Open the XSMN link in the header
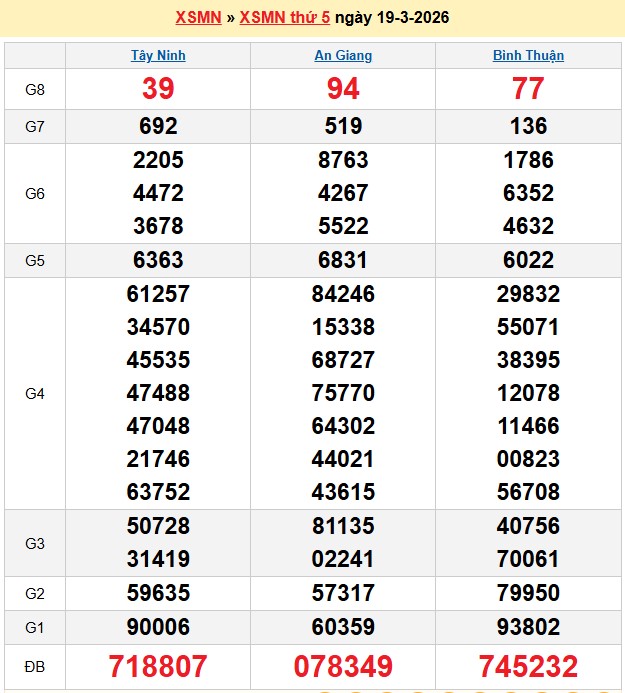Screen dimensions: 625x693 (x=198, y=18)
